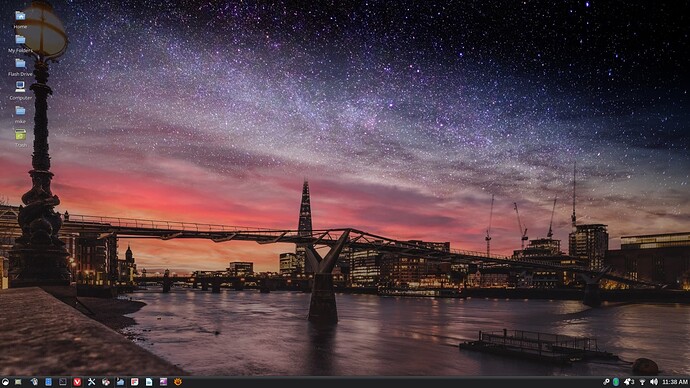Click the 11:38 AM clock
The height and width of the screenshot is (388, 690).
click(x=675, y=382)
